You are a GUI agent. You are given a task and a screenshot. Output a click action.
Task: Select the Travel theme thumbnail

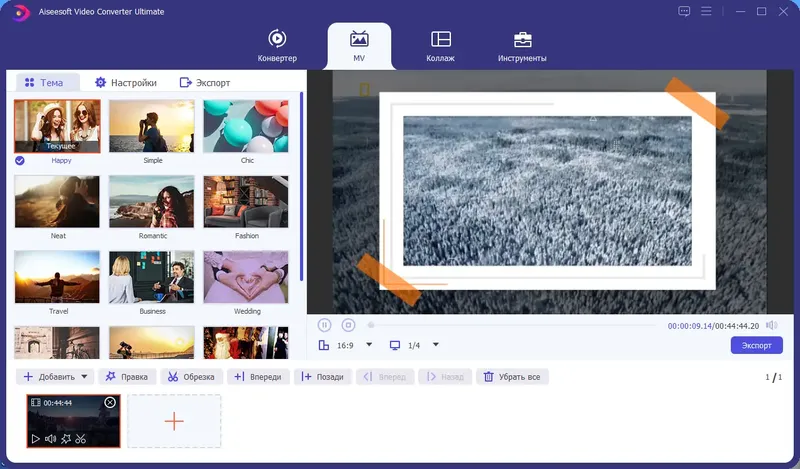(57, 277)
